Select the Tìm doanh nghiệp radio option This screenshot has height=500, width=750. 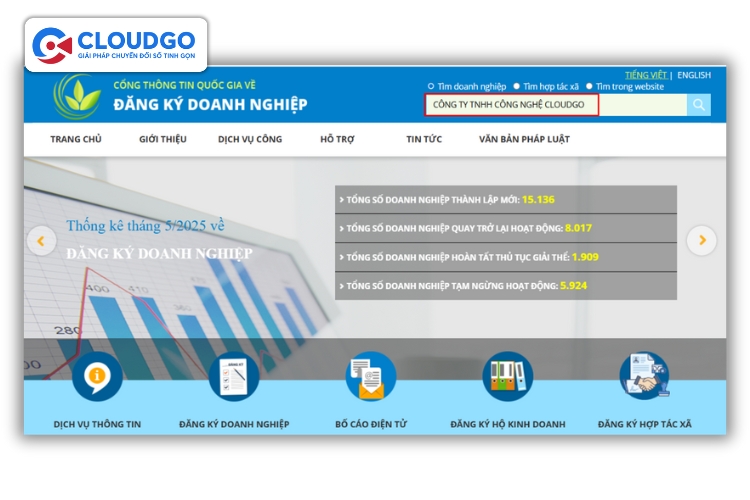[x=431, y=87]
